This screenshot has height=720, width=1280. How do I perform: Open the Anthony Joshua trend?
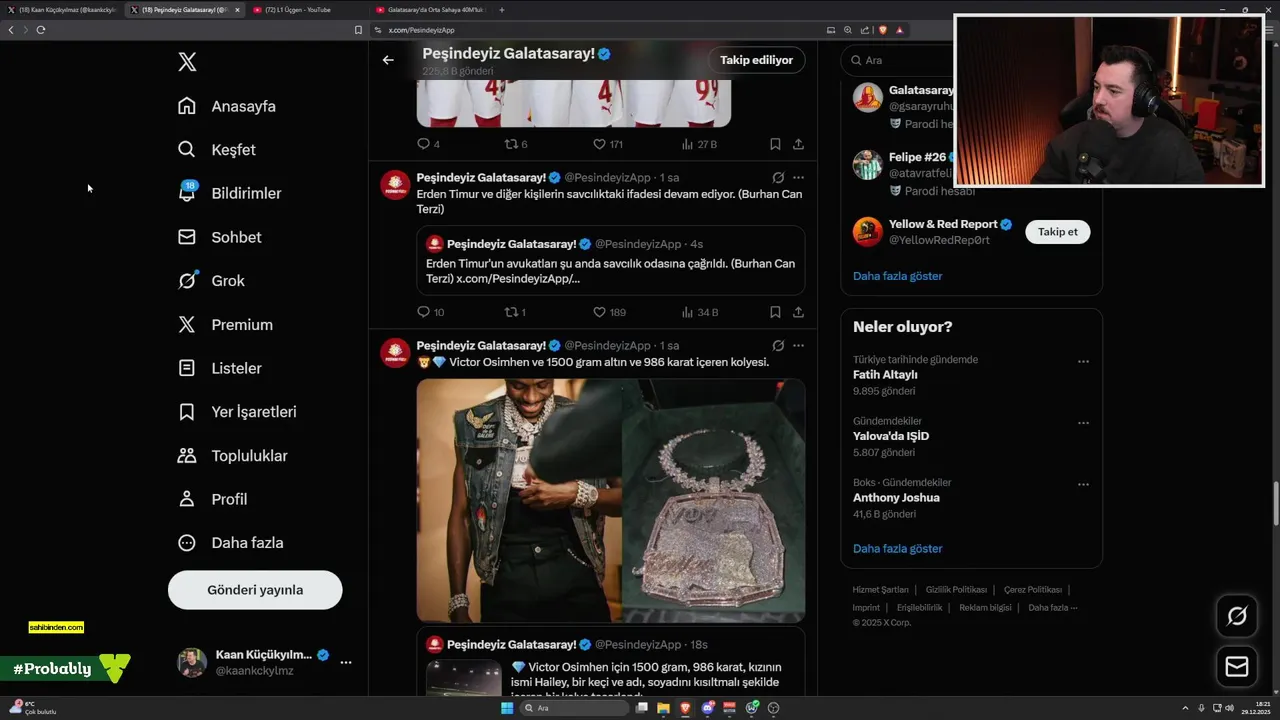[971, 498]
